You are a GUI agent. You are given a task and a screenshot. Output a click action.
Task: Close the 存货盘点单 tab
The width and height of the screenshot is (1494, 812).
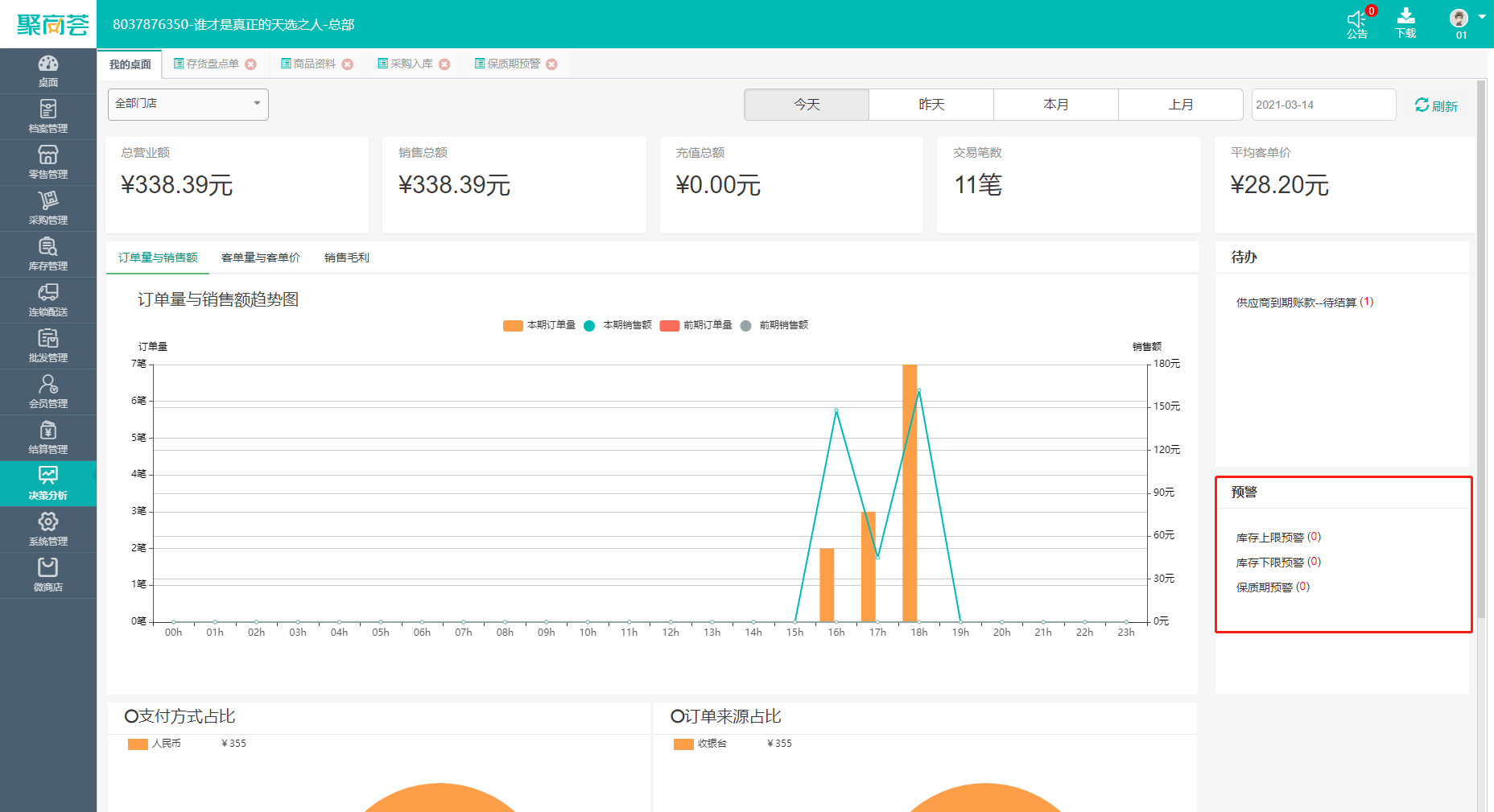point(251,64)
